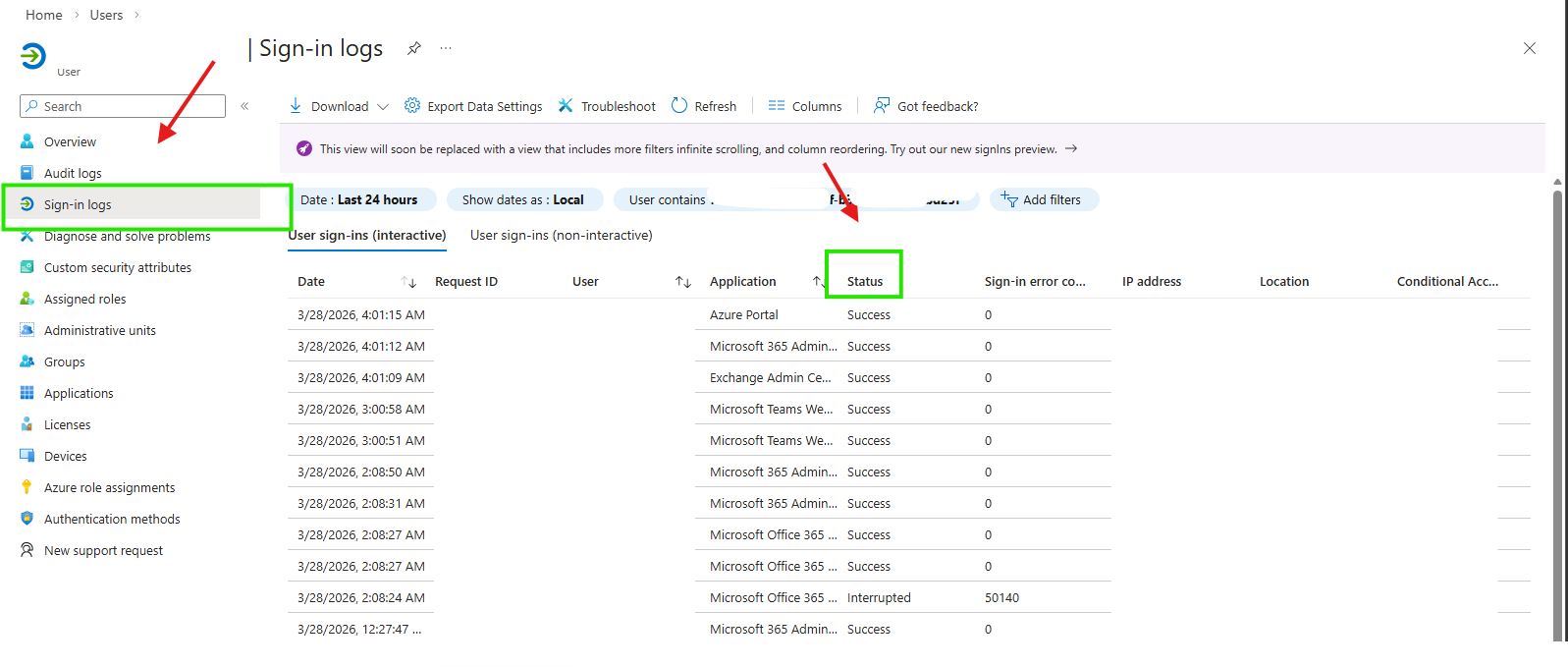Change the Show dates as: Local filter
The image size is (1568, 667).
[x=523, y=199]
